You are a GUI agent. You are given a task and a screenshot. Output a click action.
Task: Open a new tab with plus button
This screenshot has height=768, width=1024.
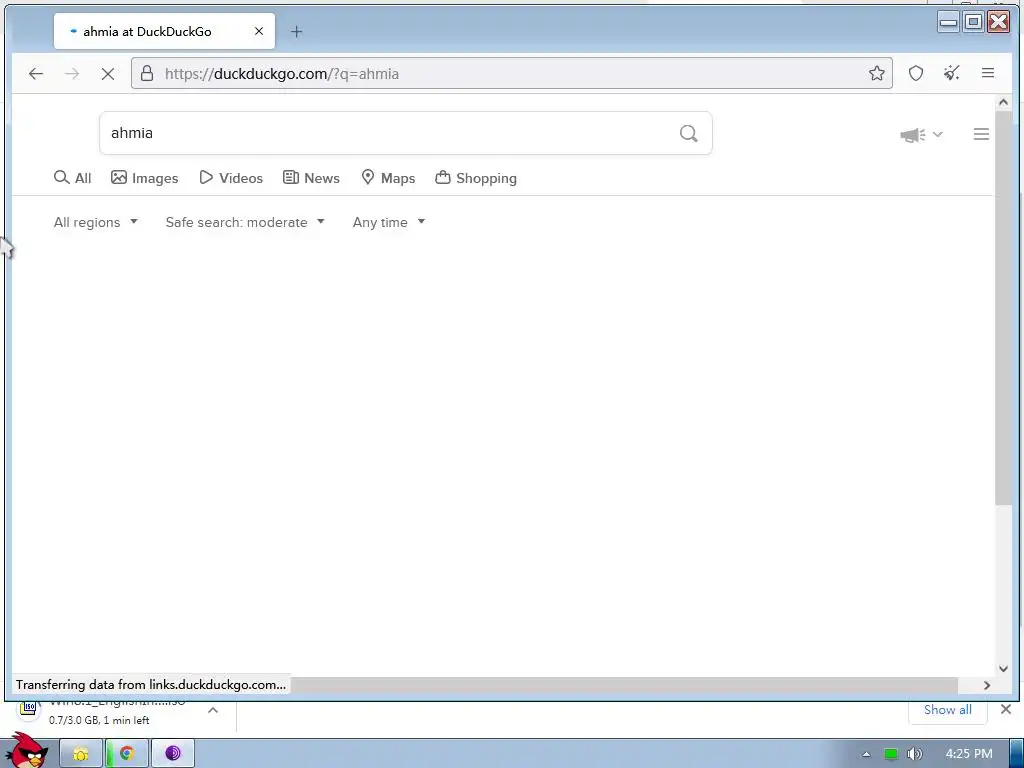point(296,31)
